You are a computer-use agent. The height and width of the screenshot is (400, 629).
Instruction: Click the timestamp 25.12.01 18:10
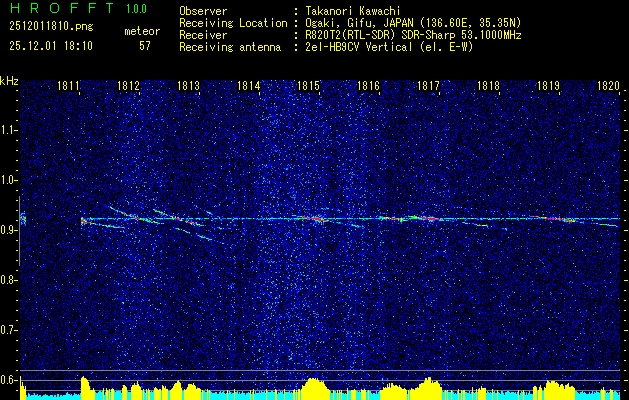[51, 45]
